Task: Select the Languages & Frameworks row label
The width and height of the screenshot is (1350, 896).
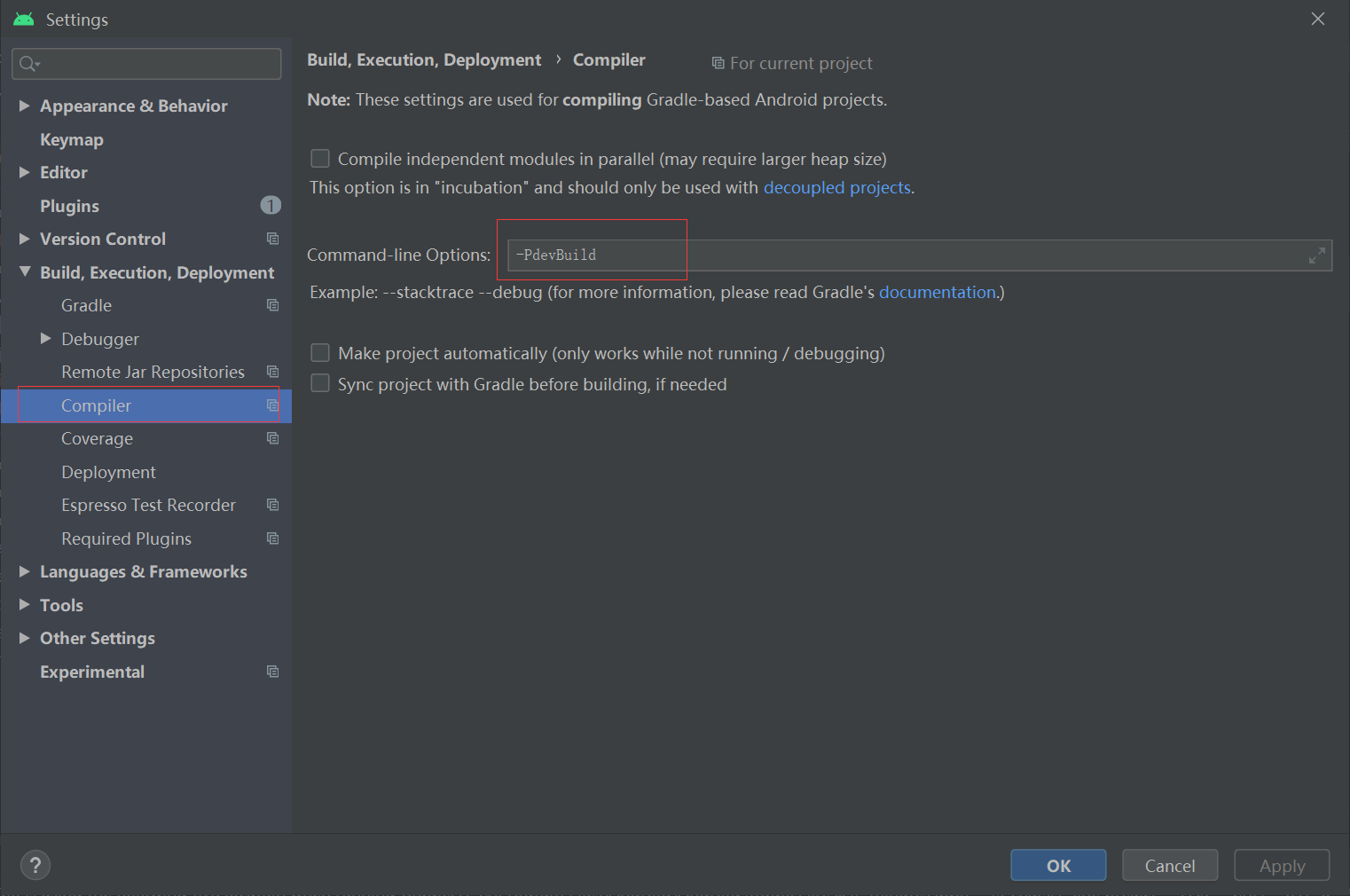Action: (x=144, y=571)
